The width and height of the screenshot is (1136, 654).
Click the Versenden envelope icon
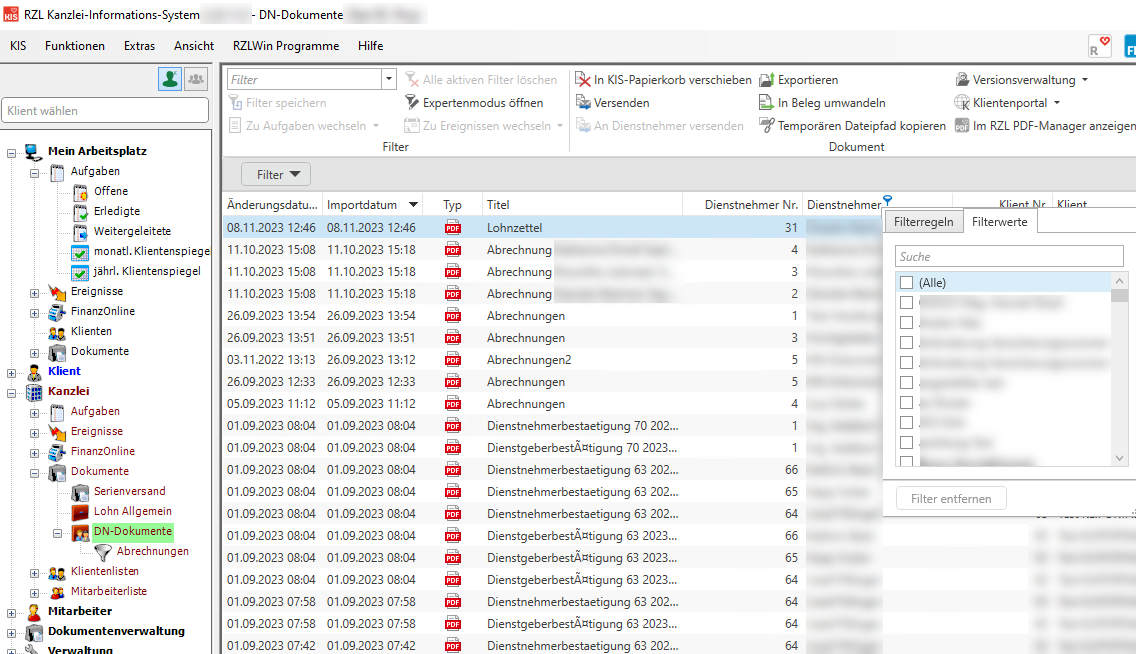coord(584,103)
